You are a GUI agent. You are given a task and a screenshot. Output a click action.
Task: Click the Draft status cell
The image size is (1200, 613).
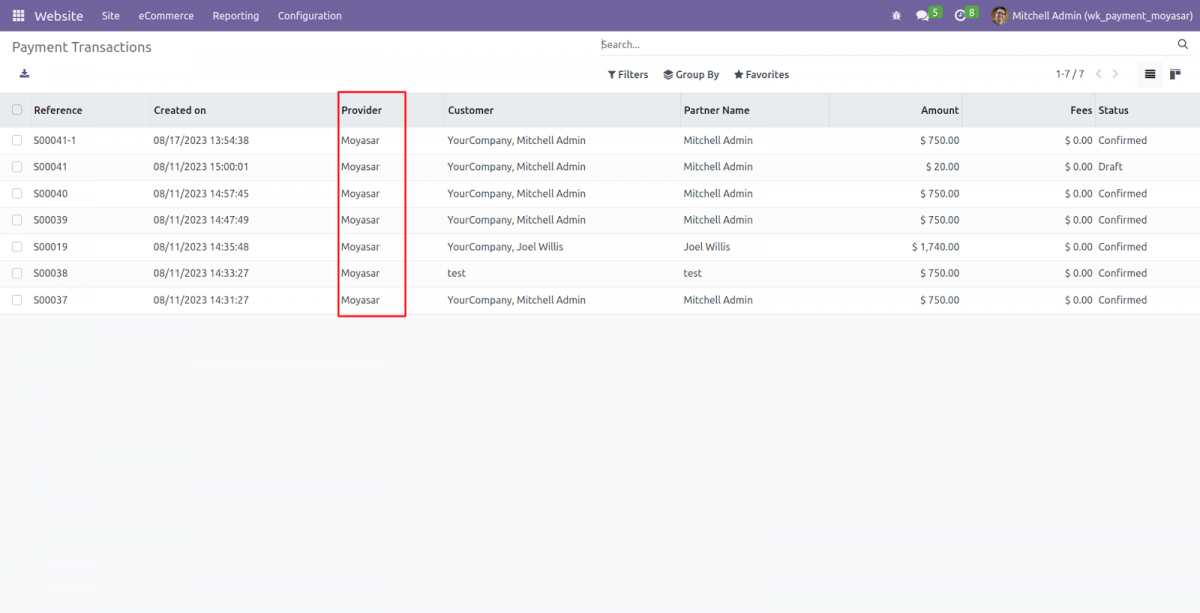pos(1111,167)
